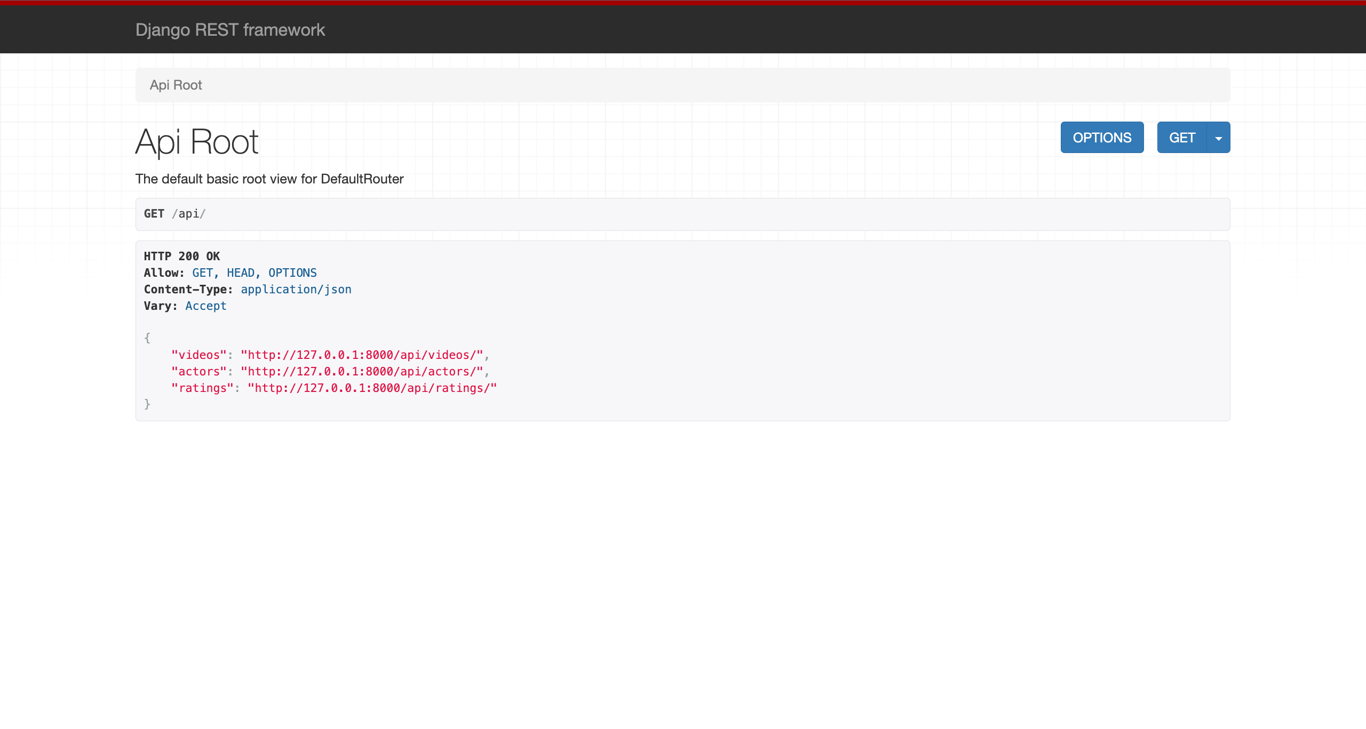Click the GET request button
The image size is (1366, 729).
click(x=1182, y=138)
